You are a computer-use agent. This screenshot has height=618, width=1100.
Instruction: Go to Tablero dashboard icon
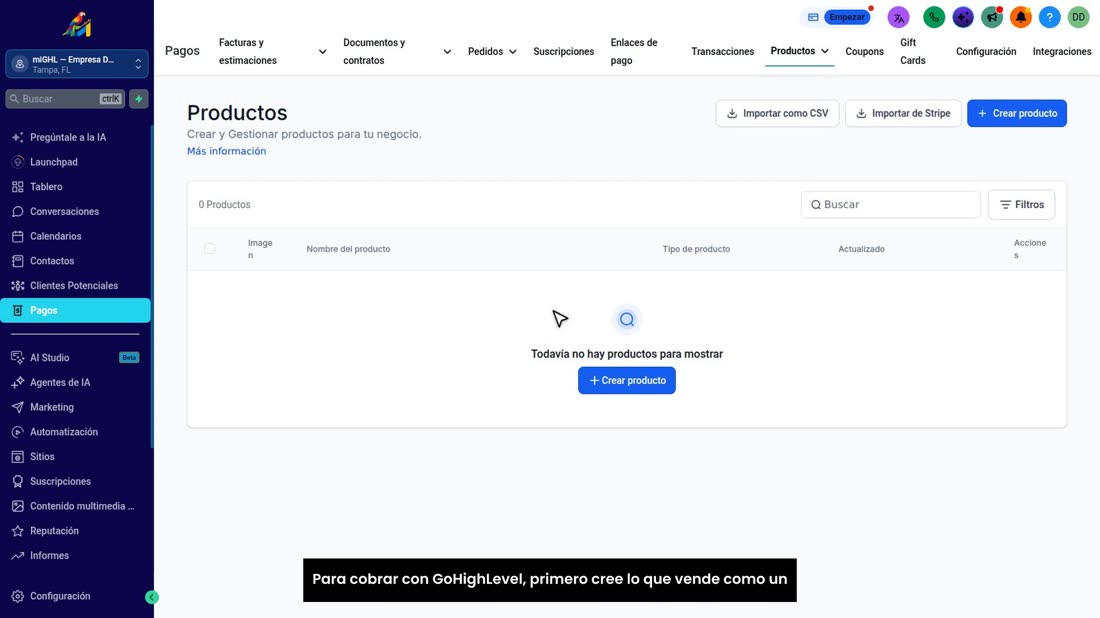coord(18,187)
